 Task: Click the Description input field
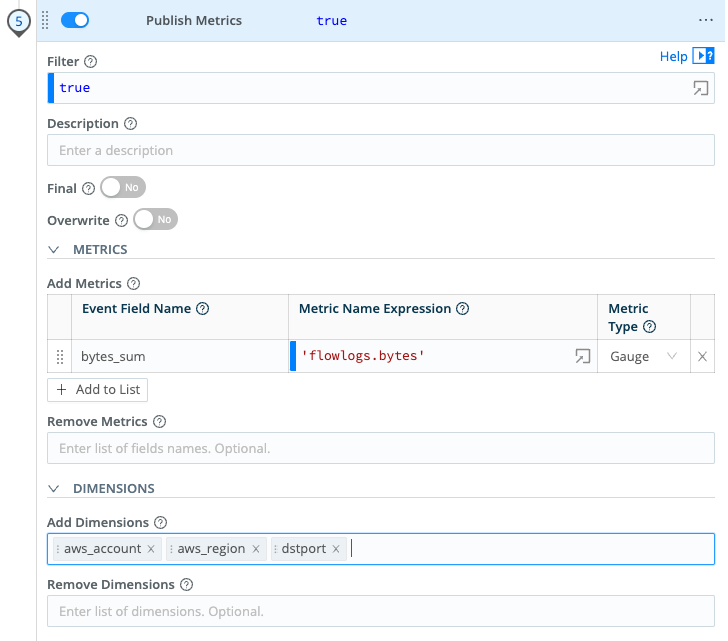pos(381,150)
